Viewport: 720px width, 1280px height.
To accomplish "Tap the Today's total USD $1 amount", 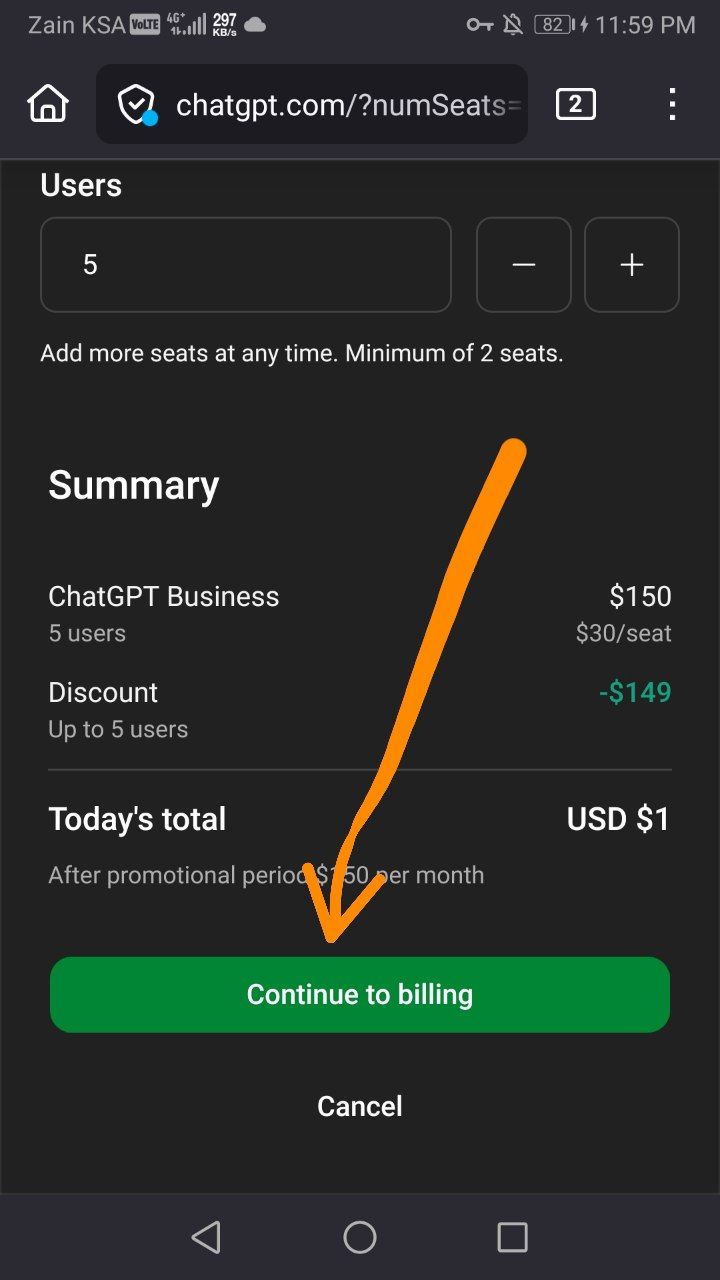I will click(618, 819).
